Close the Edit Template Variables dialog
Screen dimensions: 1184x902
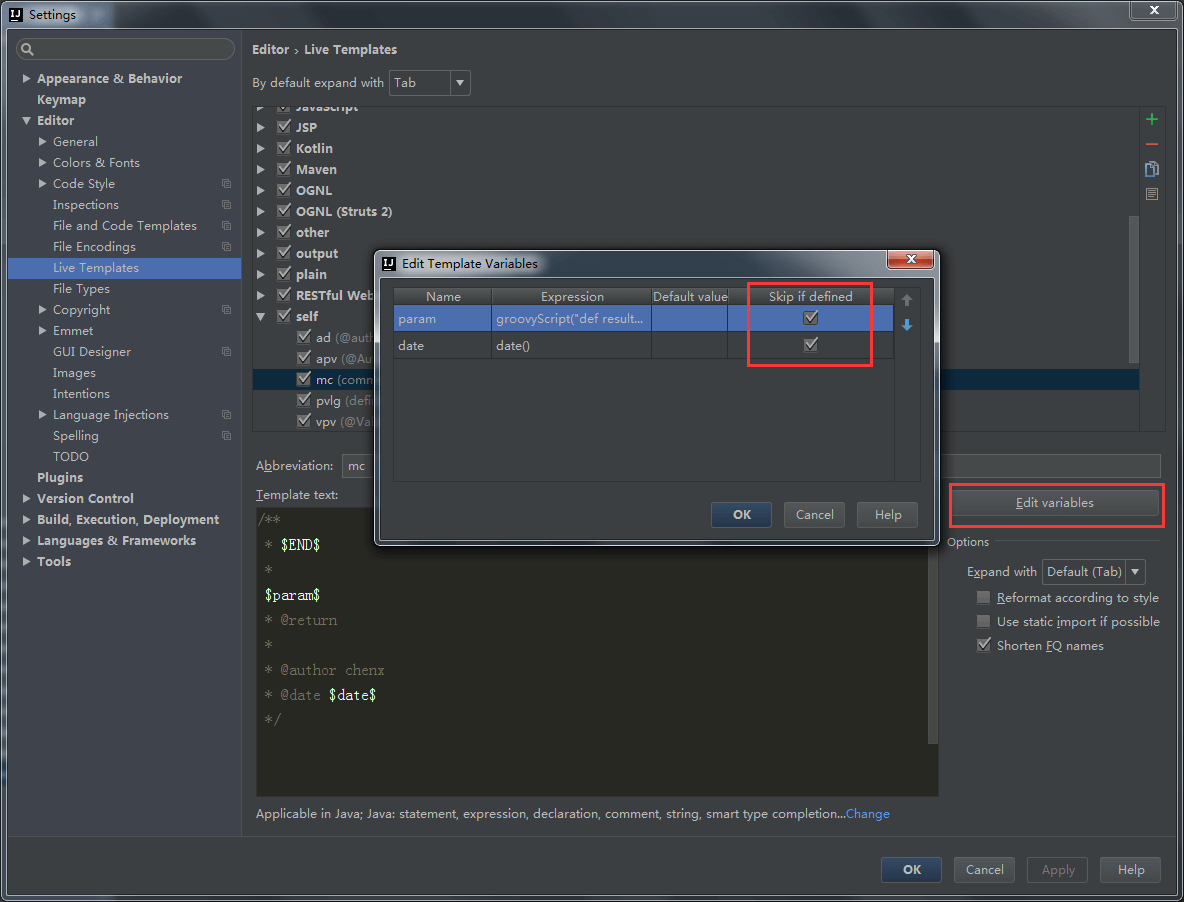coord(911,259)
